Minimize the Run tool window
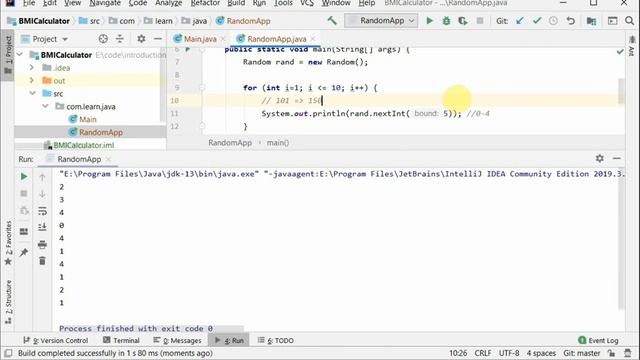The image size is (640, 360). coord(617,158)
